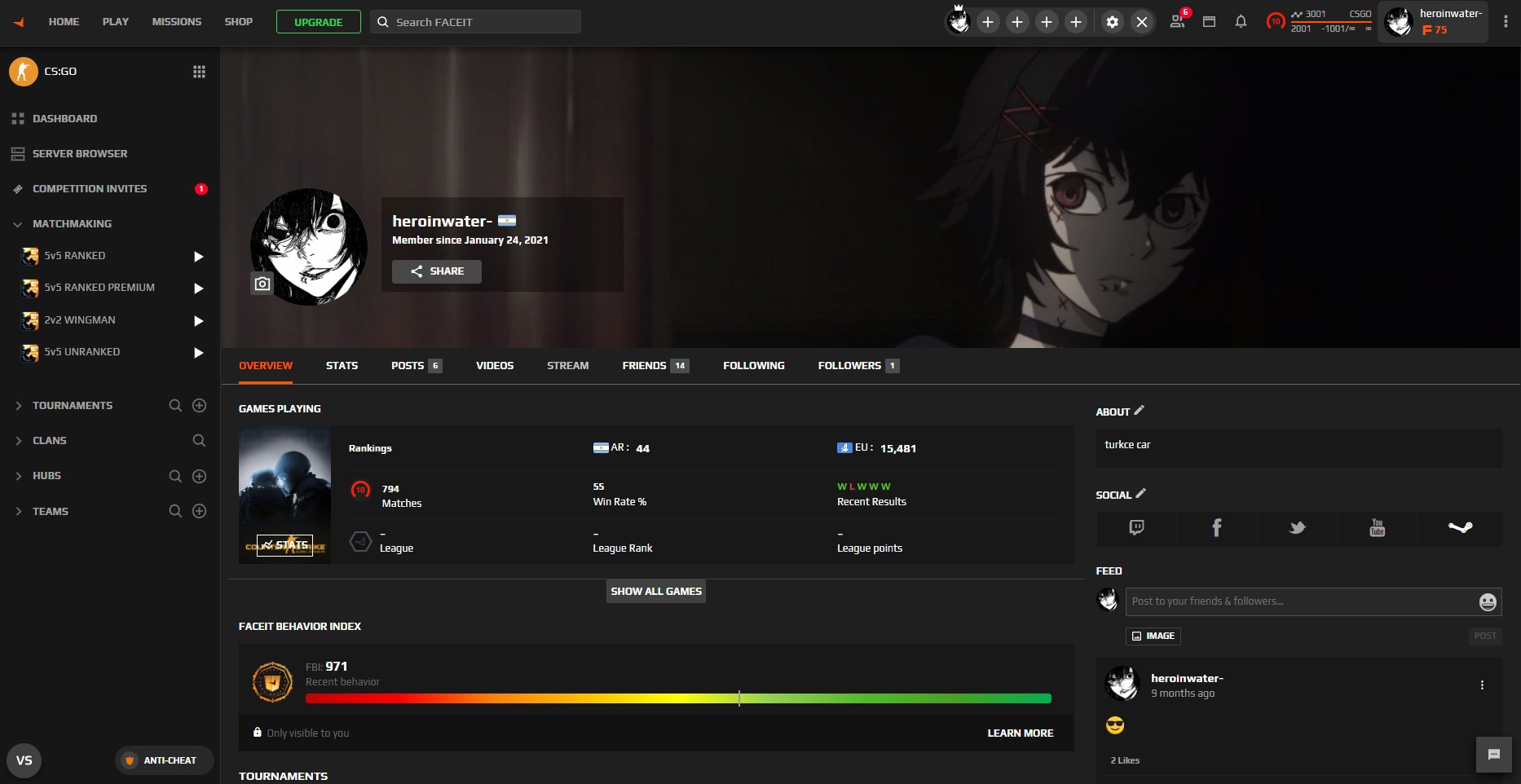Open SHOP in top navigation

click(239, 22)
